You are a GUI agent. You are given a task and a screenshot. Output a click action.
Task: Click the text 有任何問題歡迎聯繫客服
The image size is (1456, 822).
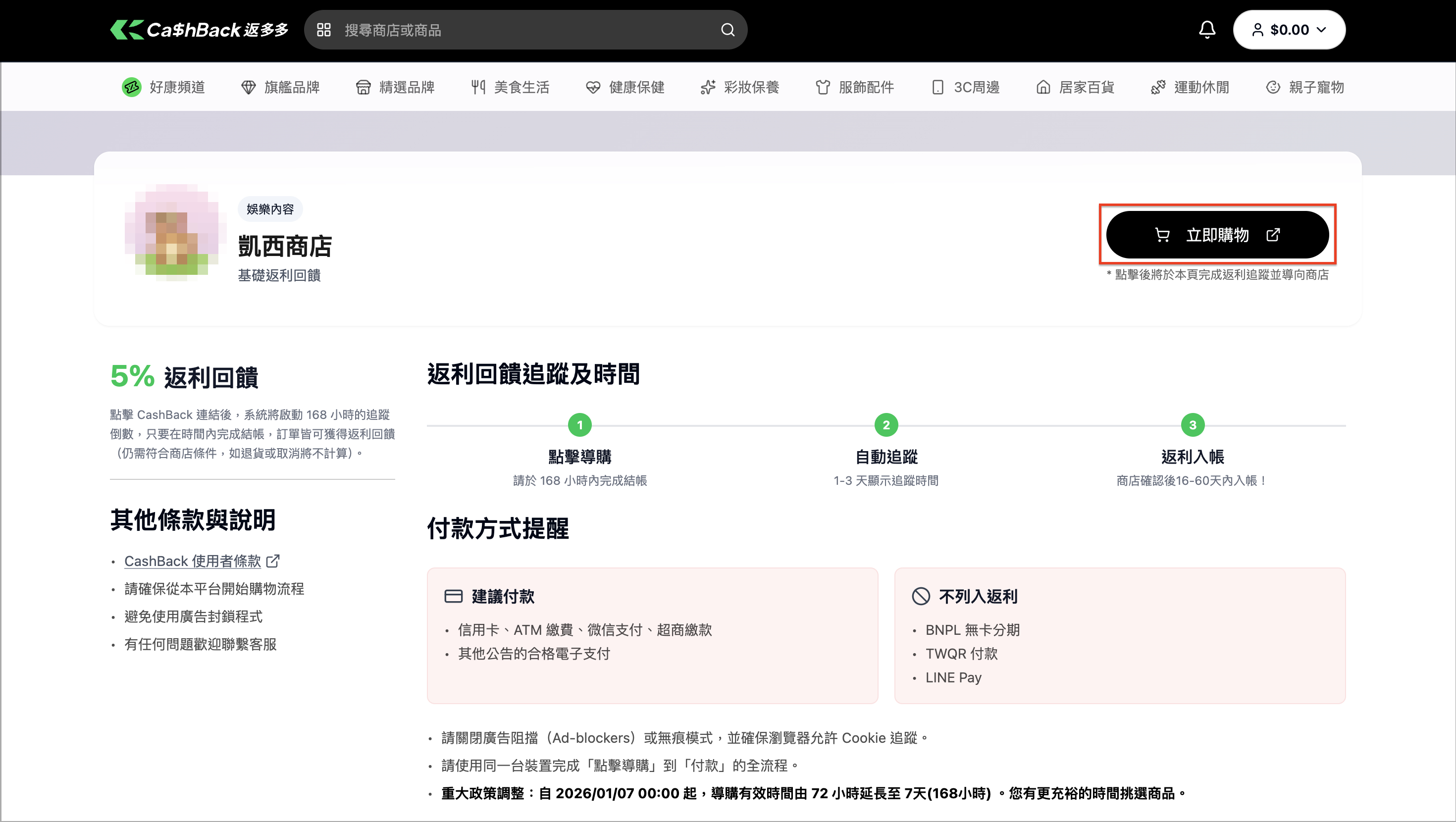(x=200, y=644)
